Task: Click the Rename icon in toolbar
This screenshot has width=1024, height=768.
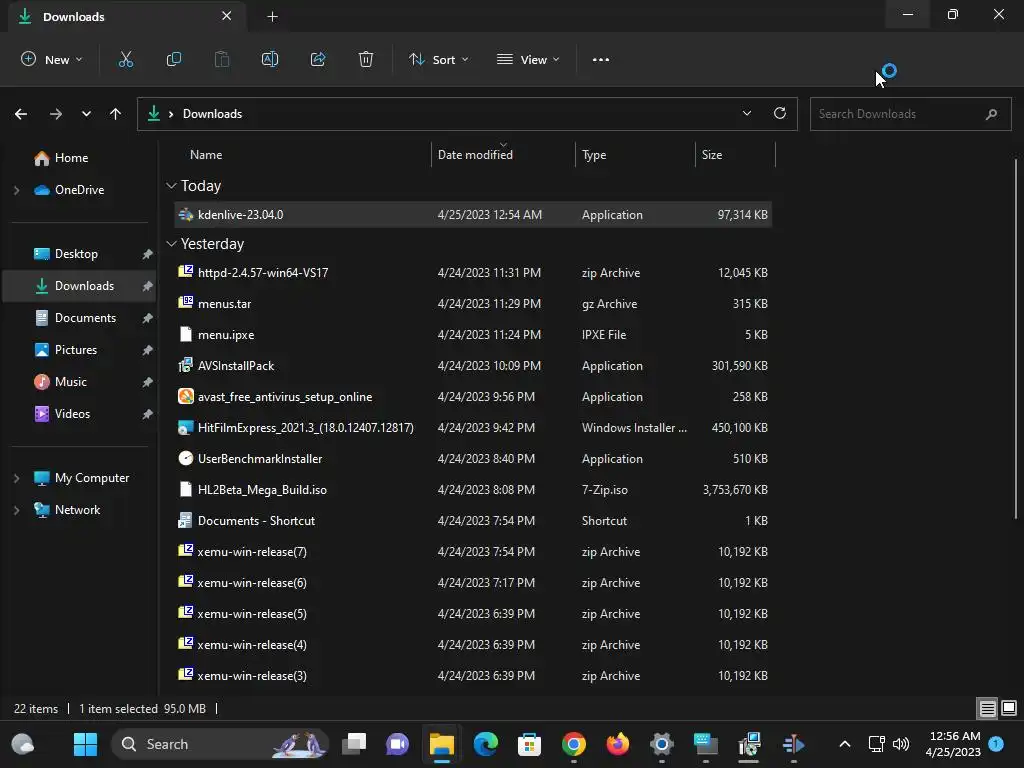Action: [x=270, y=59]
